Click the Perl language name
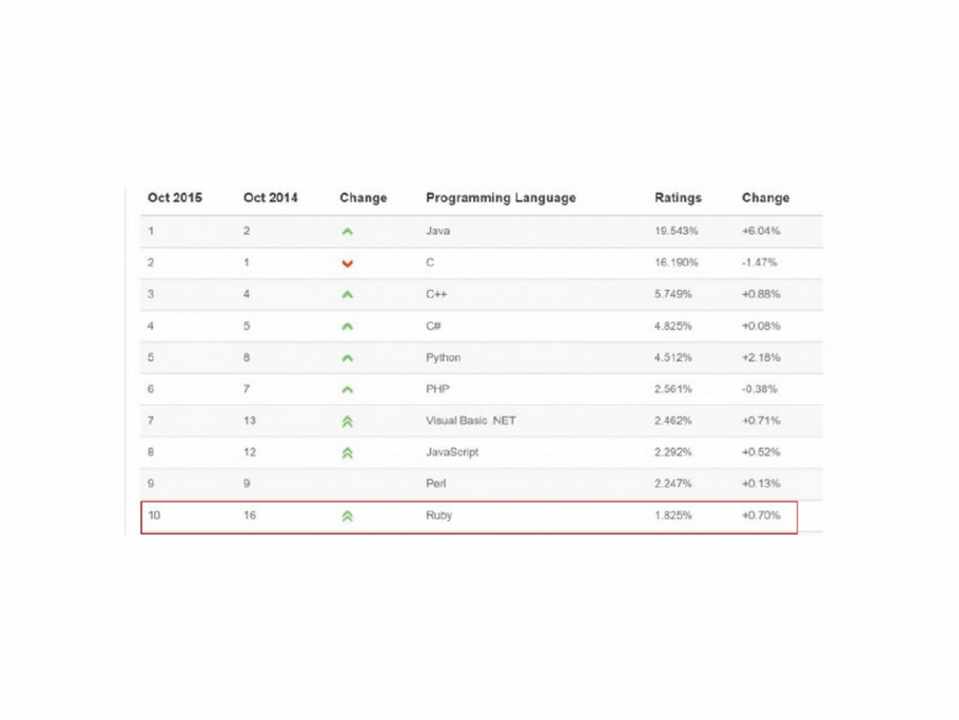Image resolution: width=959 pixels, height=720 pixels. [x=435, y=484]
